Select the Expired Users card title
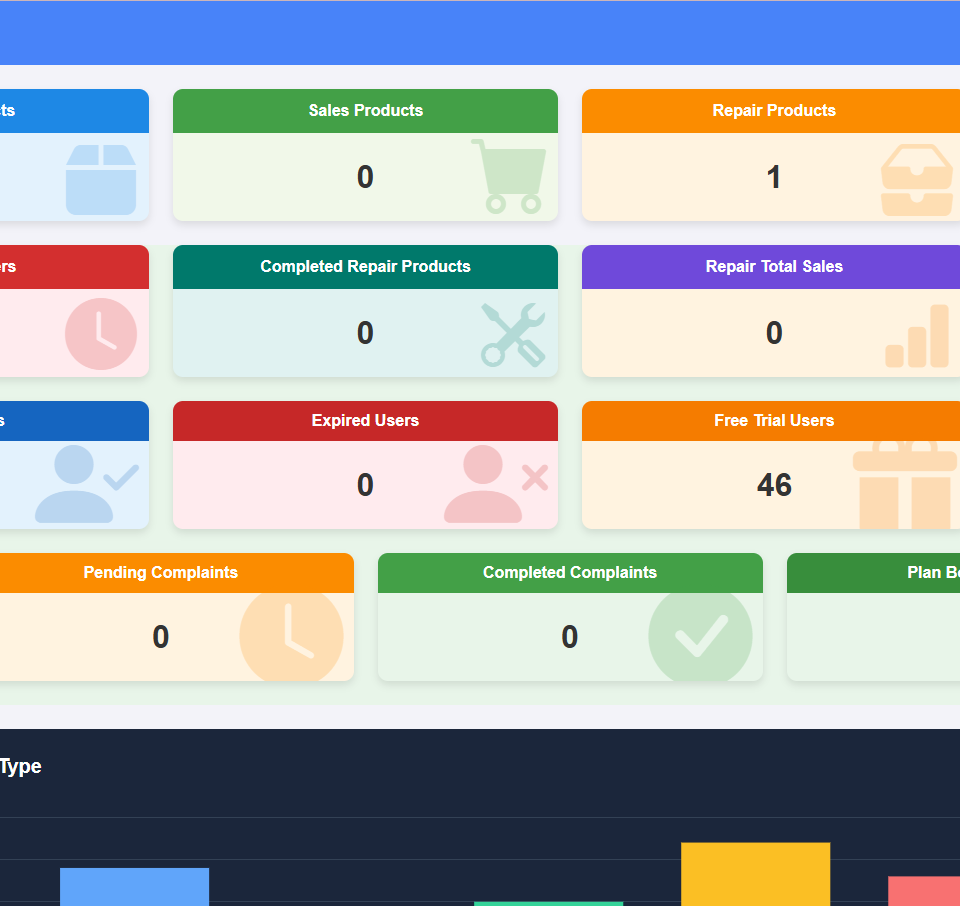The width and height of the screenshot is (960, 906). click(365, 421)
